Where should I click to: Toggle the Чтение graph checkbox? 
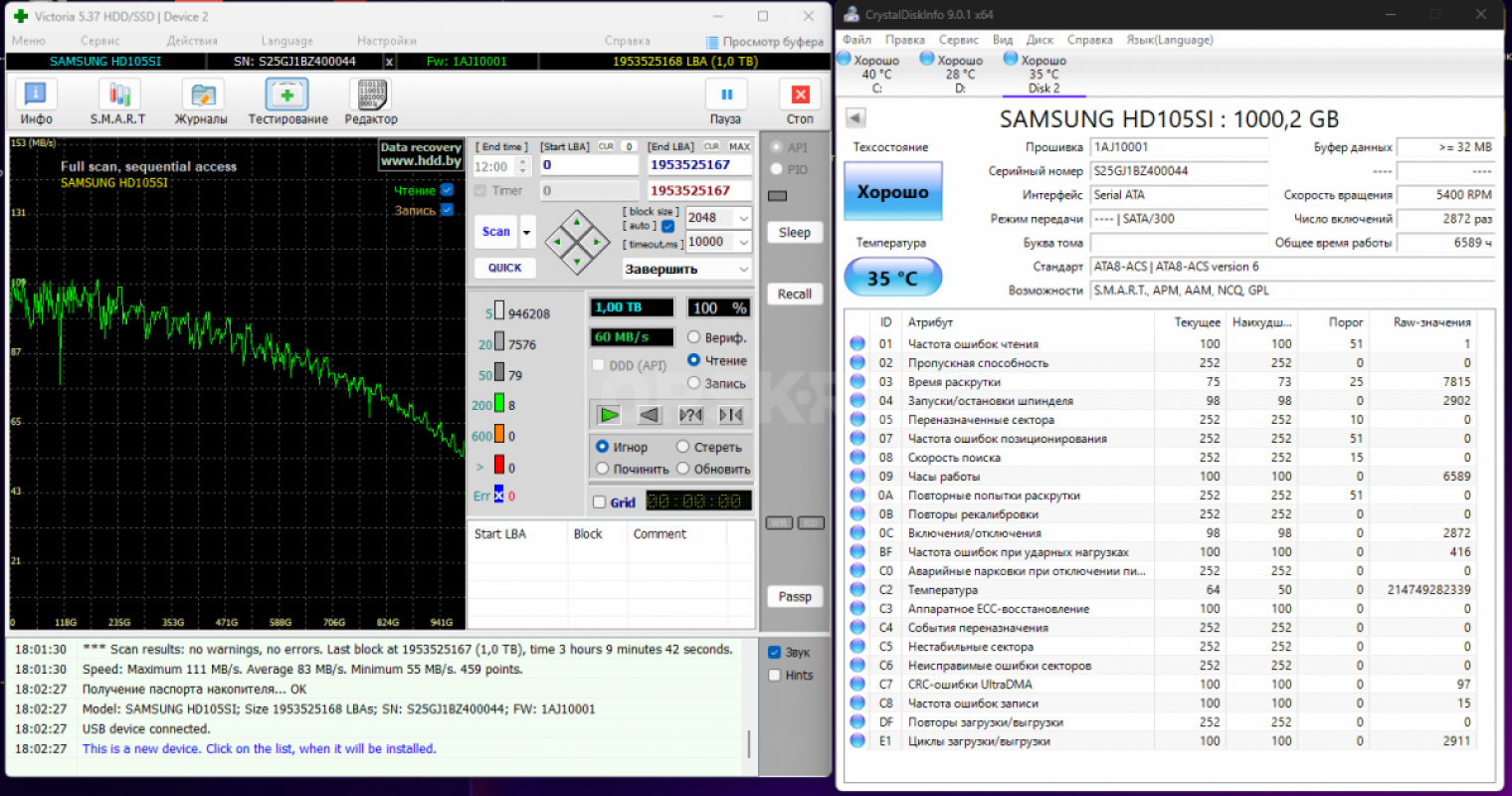(x=447, y=190)
